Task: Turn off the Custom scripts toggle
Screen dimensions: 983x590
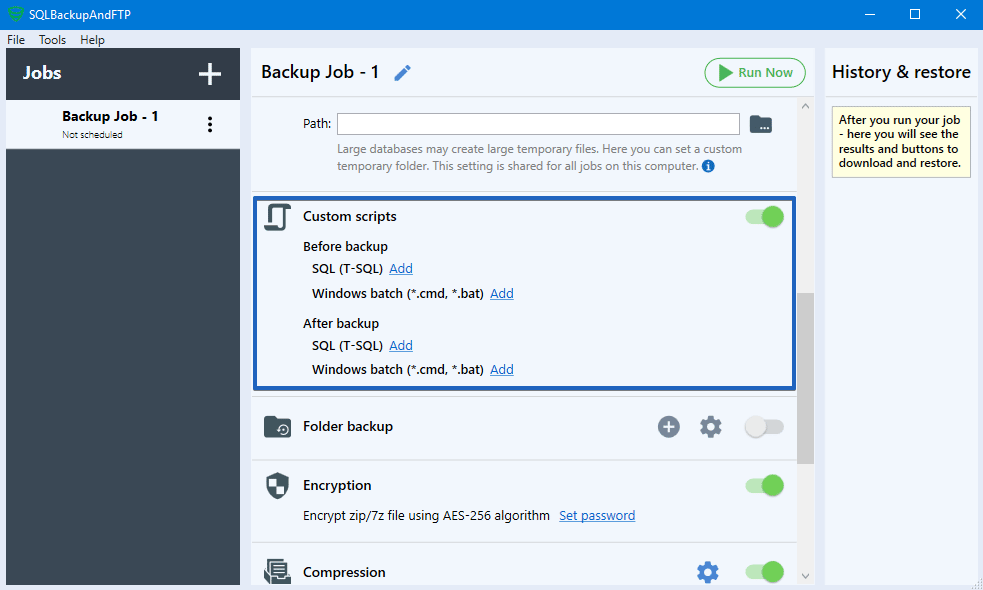Action: [764, 217]
